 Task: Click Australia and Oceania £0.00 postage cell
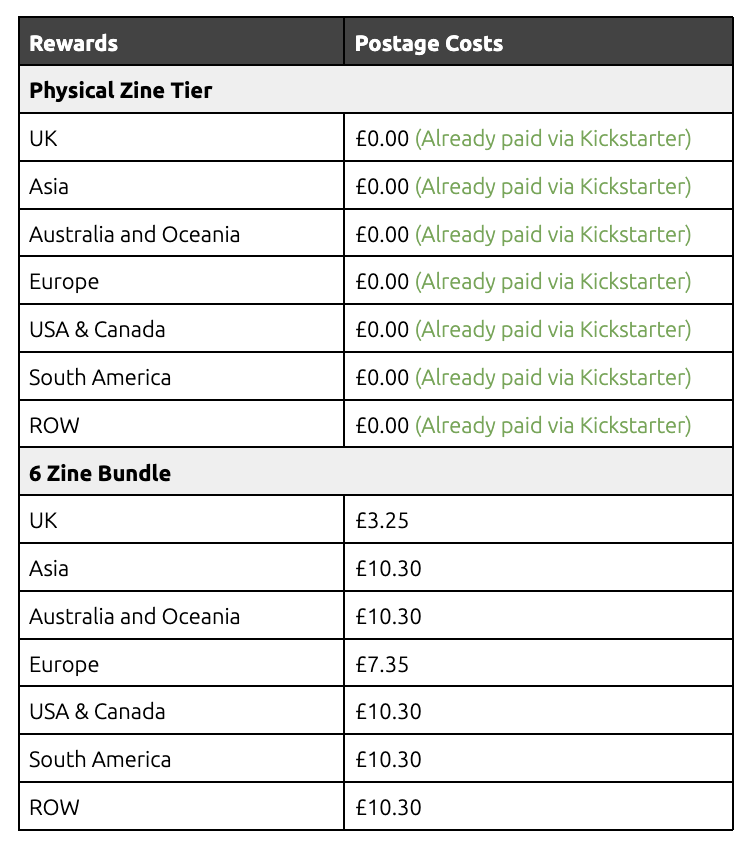(x=538, y=233)
